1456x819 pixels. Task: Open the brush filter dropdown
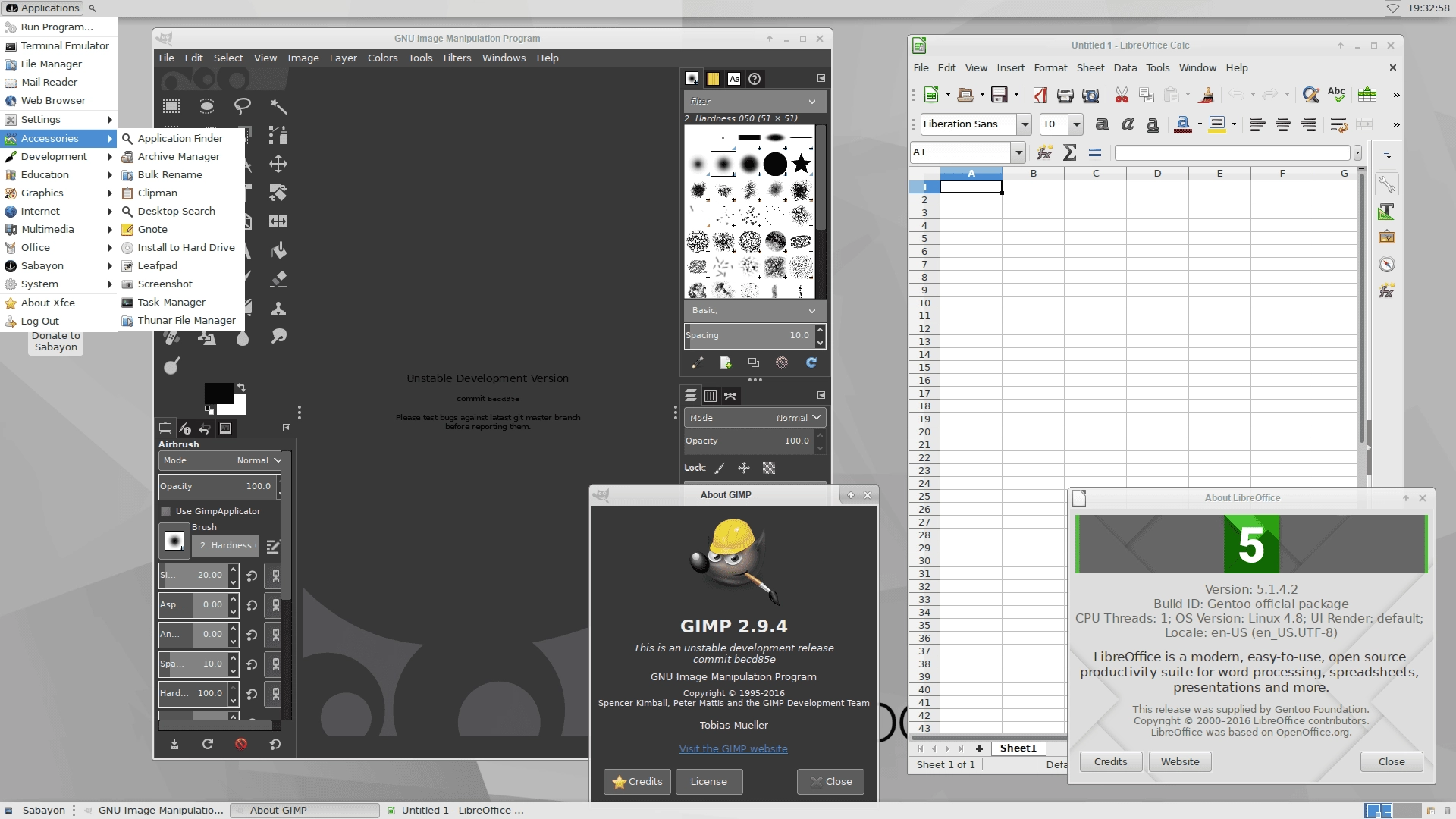click(x=812, y=102)
